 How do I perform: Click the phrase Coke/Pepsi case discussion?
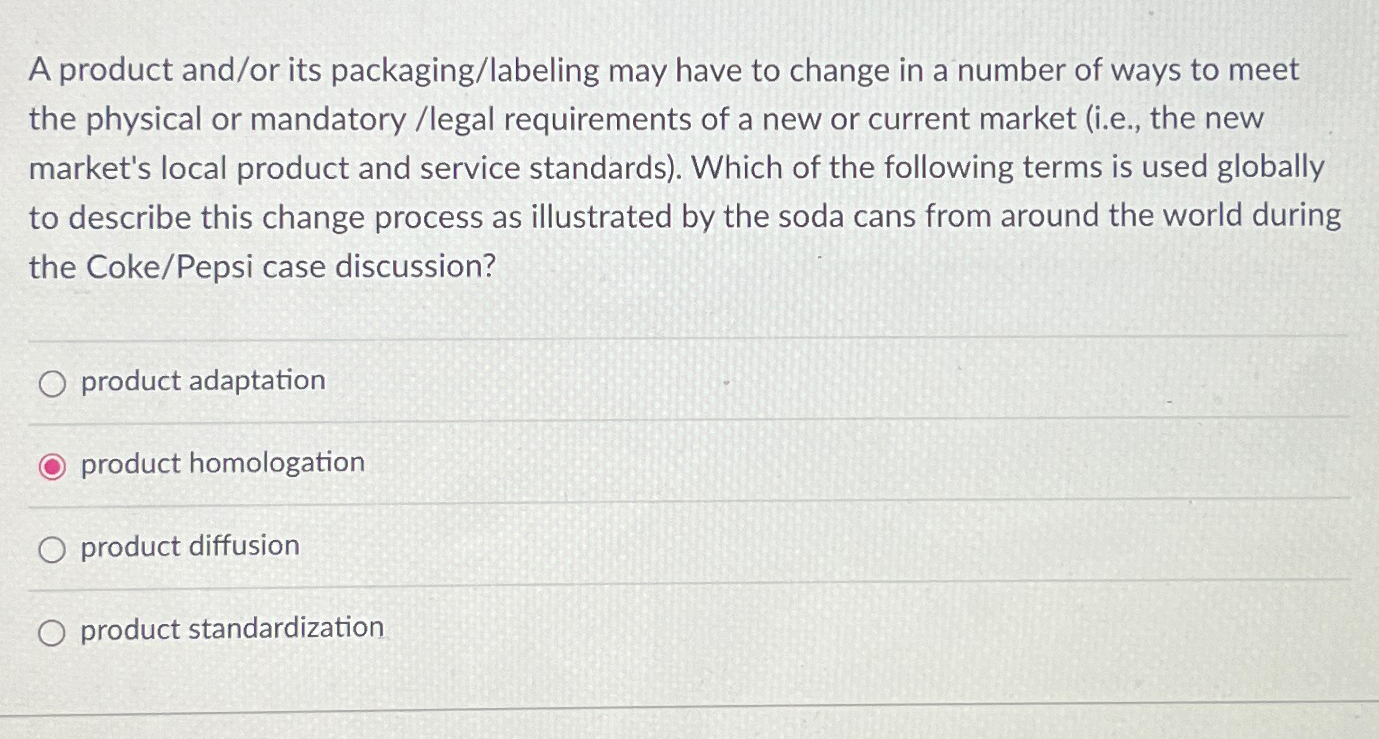(260, 267)
